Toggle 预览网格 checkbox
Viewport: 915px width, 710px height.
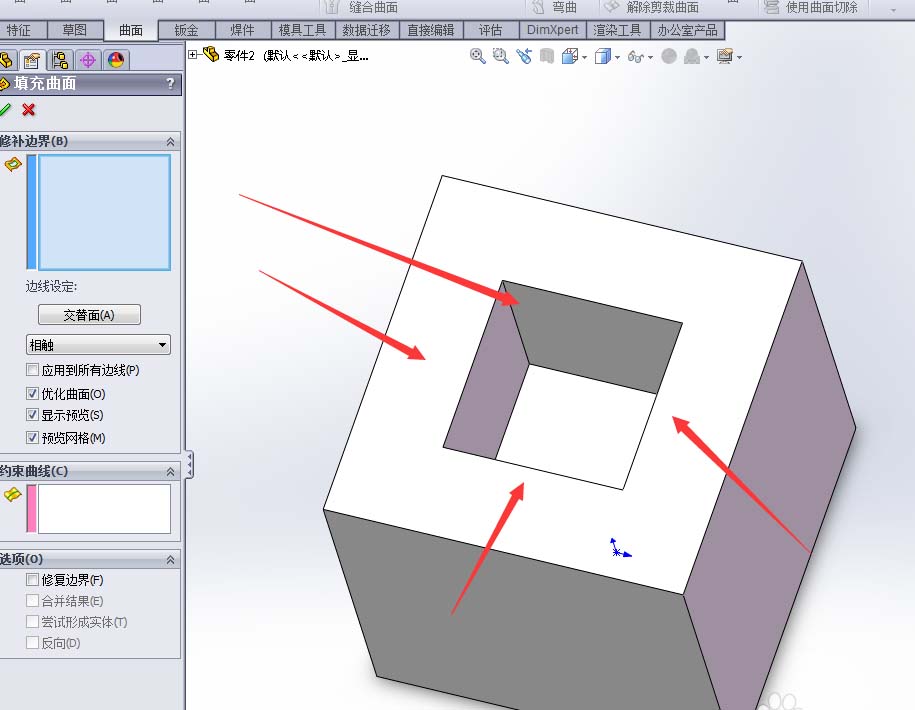pos(33,438)
